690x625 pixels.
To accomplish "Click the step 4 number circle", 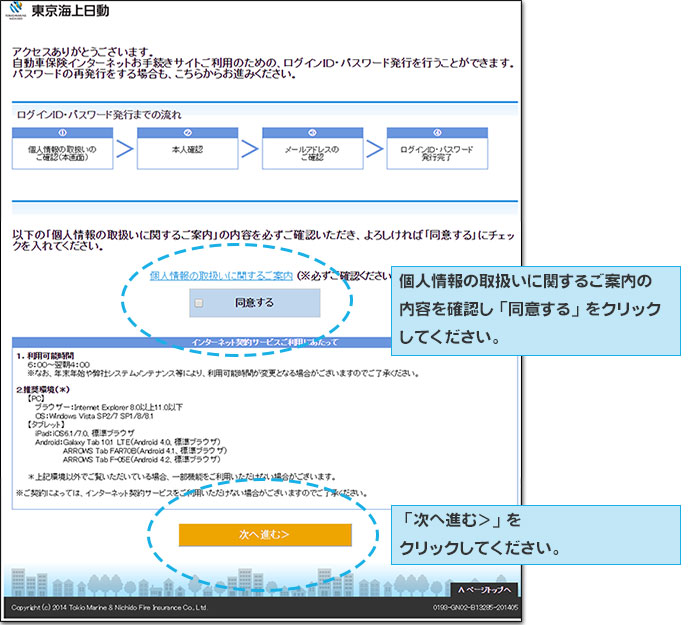I will 437,132.
